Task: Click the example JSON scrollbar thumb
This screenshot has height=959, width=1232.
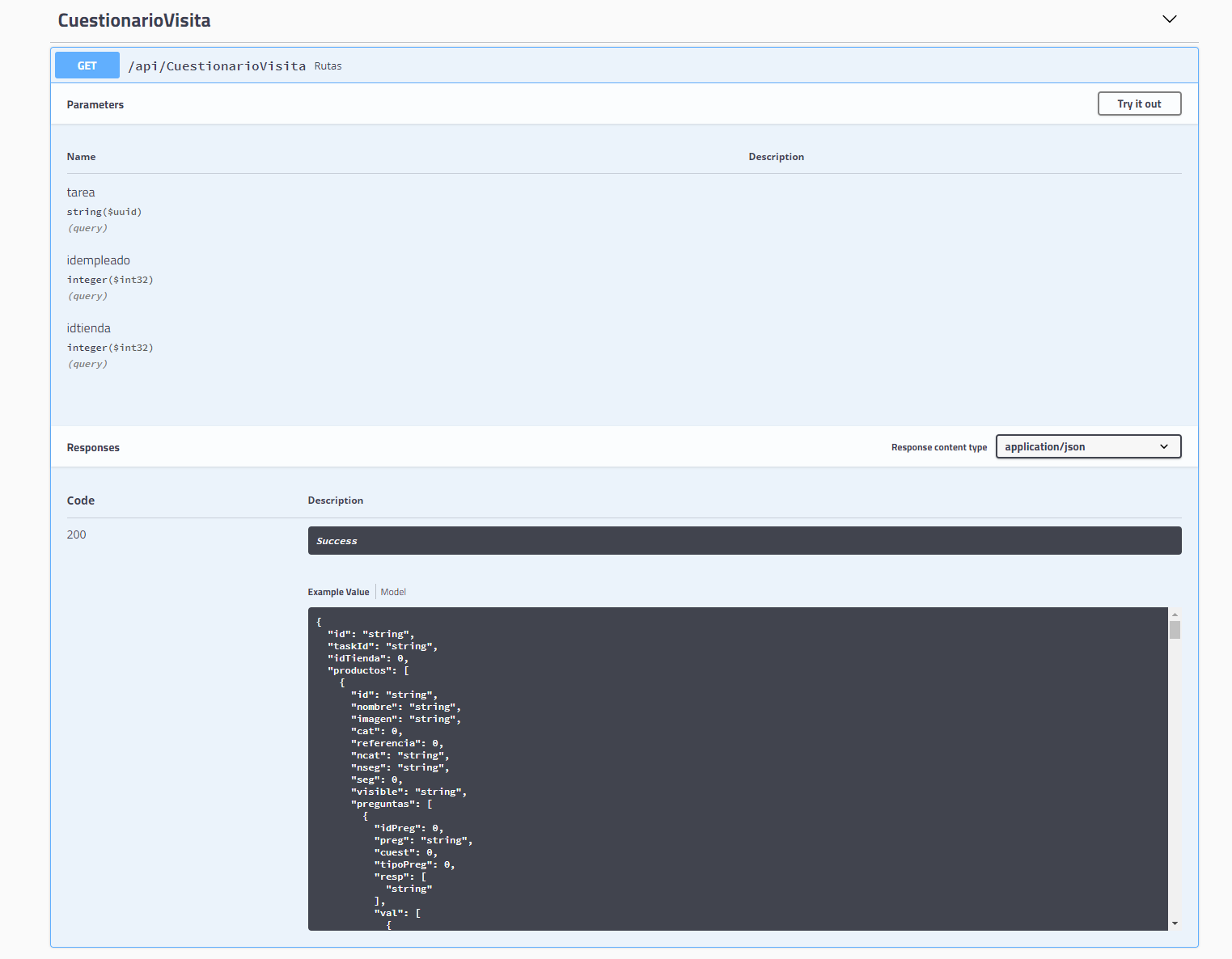Action: 1175,630
